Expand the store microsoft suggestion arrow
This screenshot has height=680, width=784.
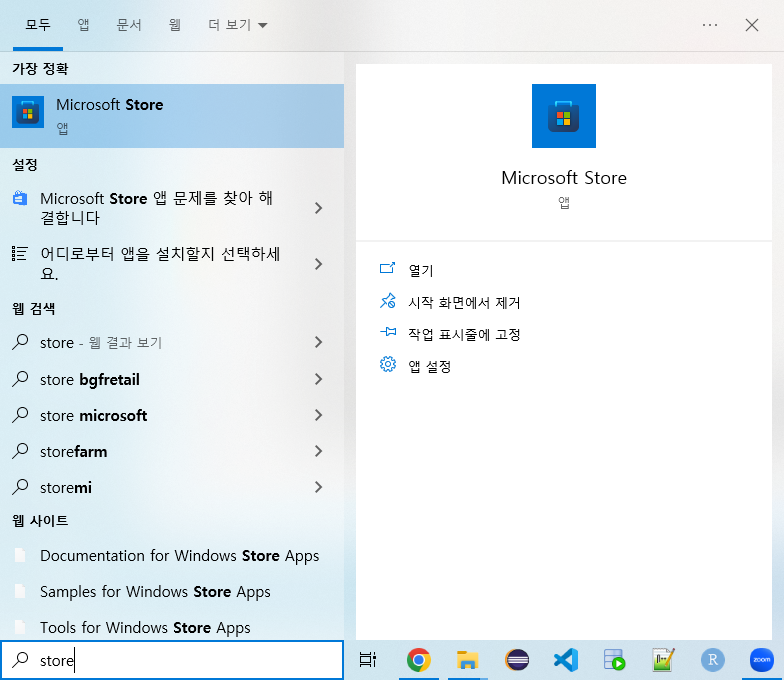click(x=318, y=415)
